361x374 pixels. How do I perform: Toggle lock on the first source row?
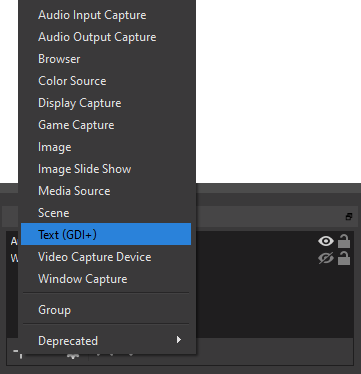coord(344,241)
